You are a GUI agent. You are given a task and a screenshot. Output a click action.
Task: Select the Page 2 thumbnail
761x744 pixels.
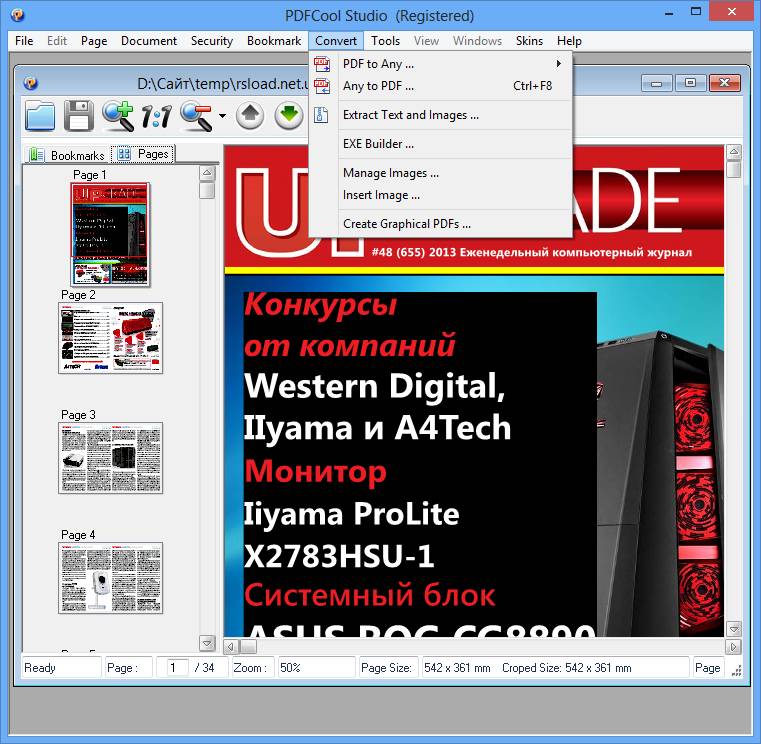coord(110,338)
